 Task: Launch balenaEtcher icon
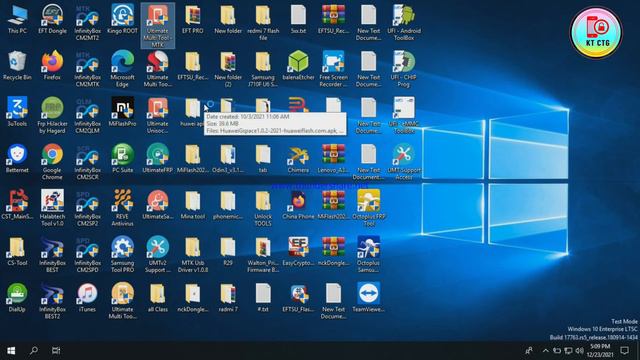click(x=298, y=66)
